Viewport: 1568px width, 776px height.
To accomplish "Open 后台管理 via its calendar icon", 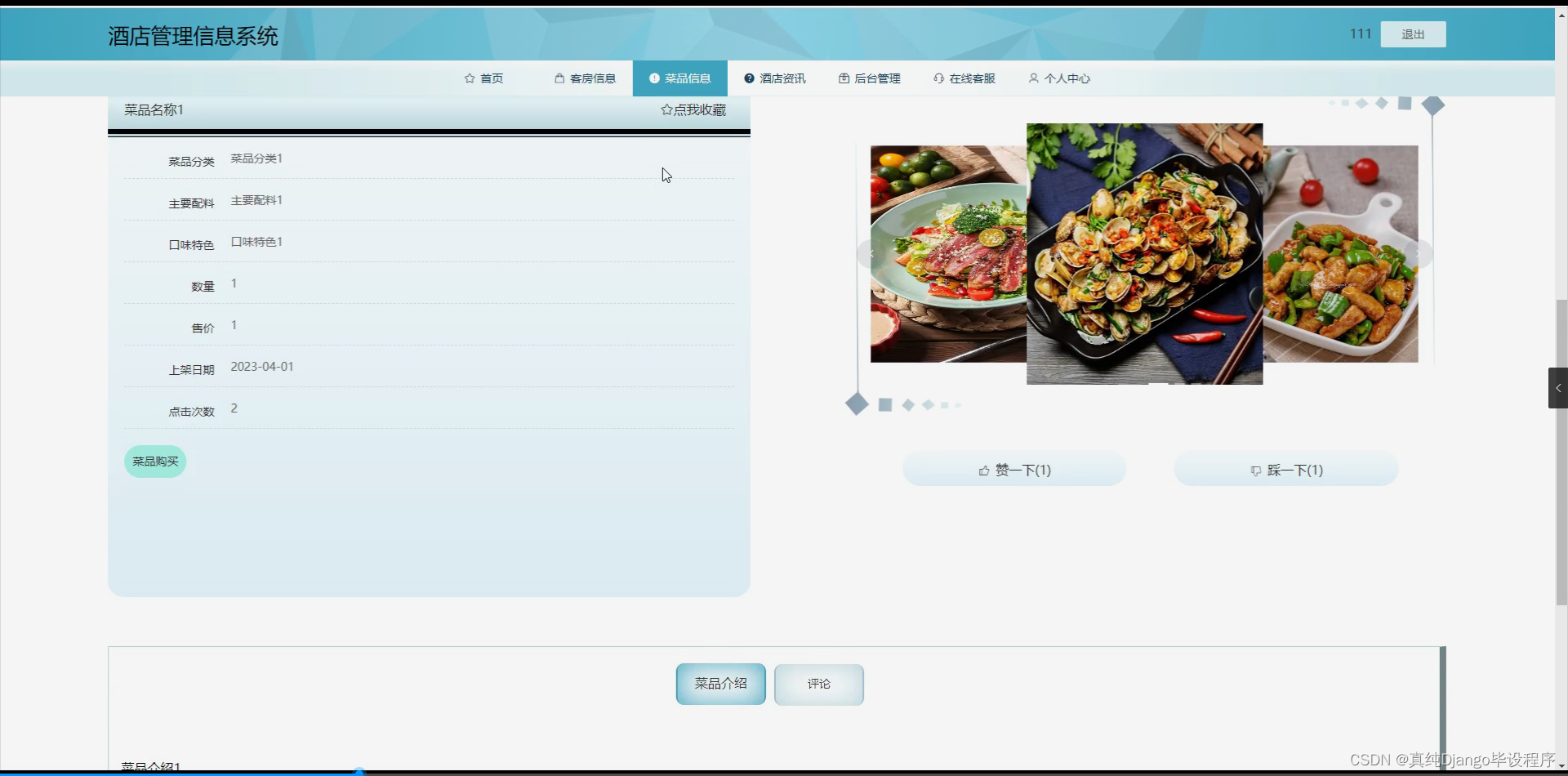I will 844,78.
